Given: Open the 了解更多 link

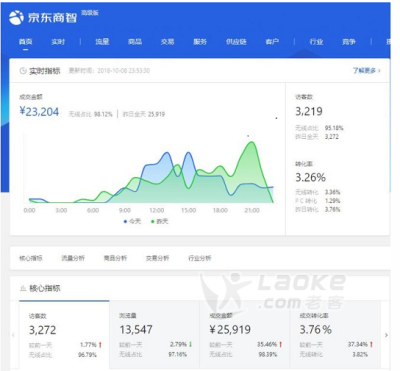Looking at the screenshot, I should 366,71.
